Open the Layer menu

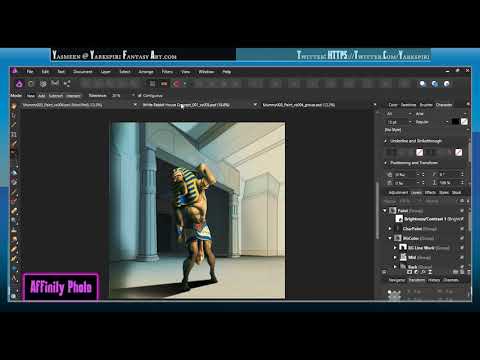[x=105, y=72]
